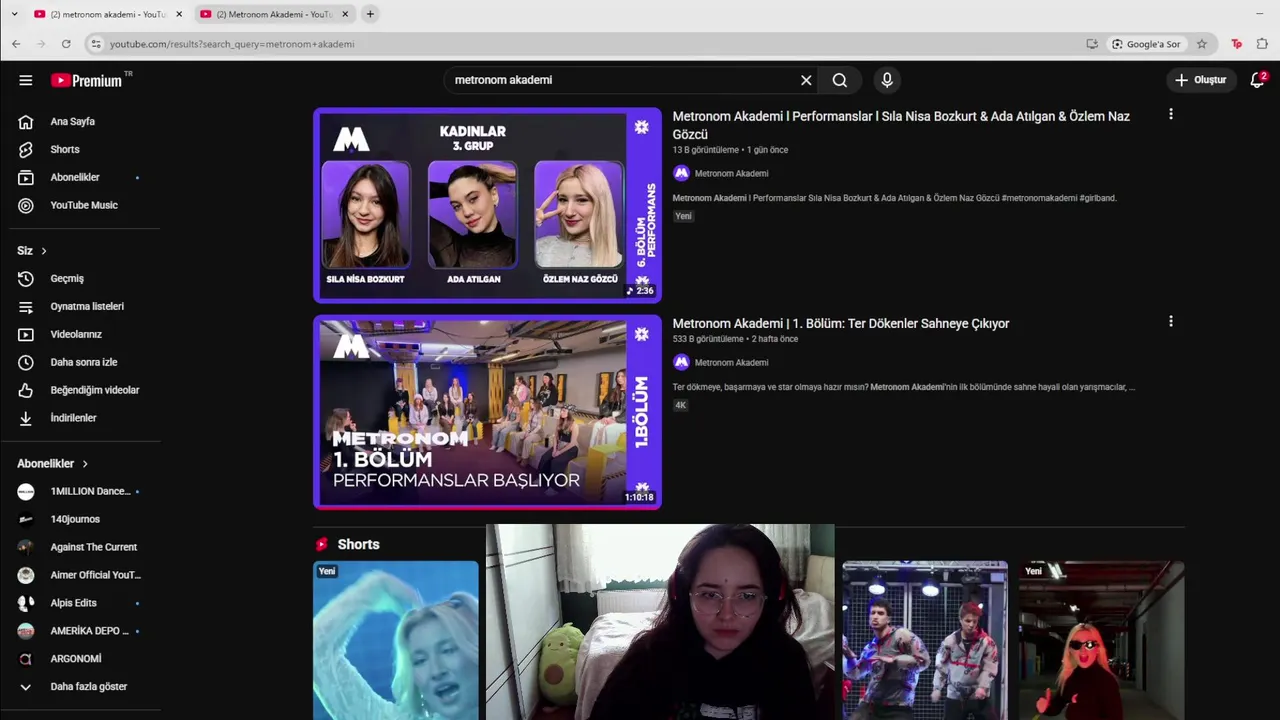
Task: Click the YouTube Premium logo
Action: (87, 80)
